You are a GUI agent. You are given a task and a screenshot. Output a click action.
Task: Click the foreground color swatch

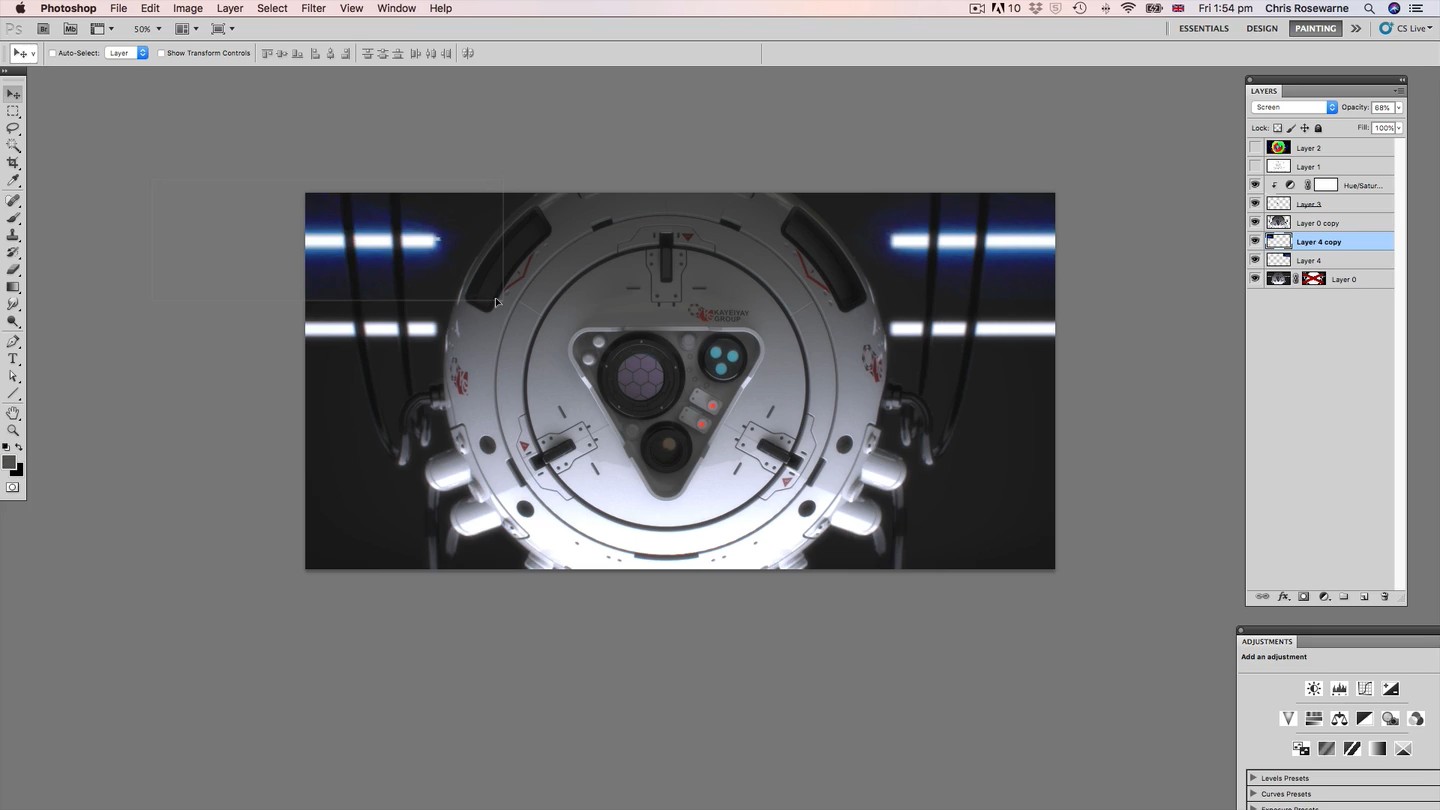point(9,463)
